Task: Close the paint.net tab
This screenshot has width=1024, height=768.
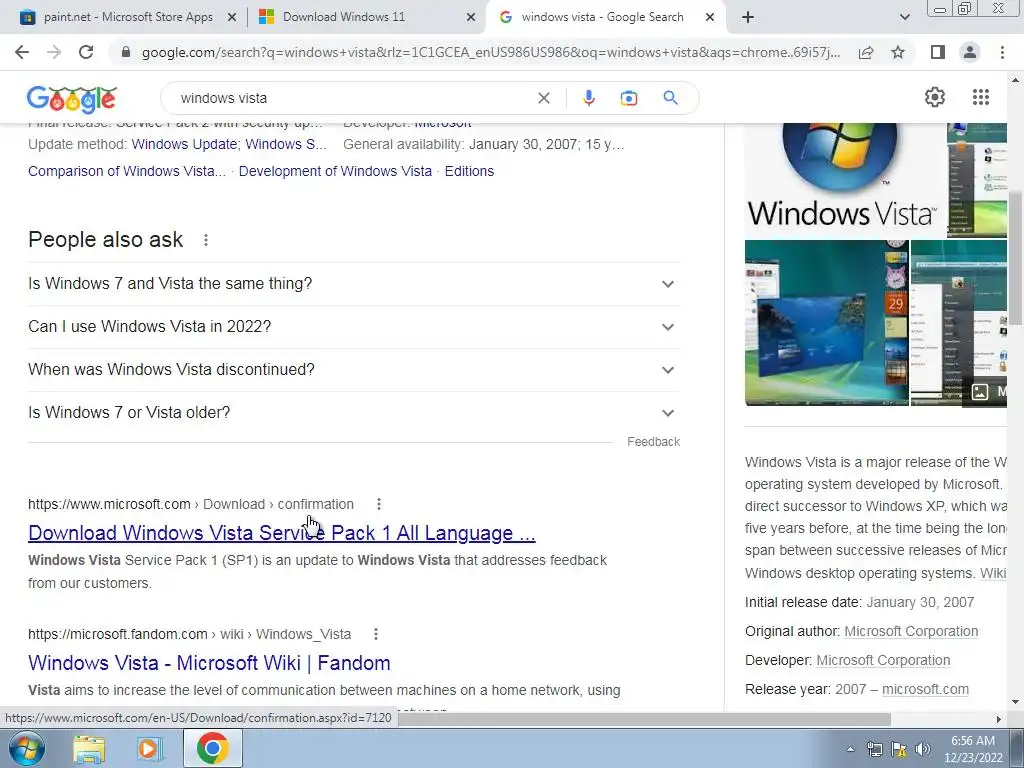Action: tap(232, 18)
